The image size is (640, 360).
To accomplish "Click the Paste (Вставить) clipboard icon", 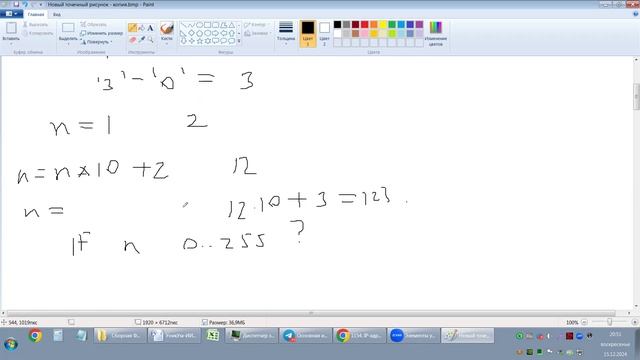I will [11, 28].
